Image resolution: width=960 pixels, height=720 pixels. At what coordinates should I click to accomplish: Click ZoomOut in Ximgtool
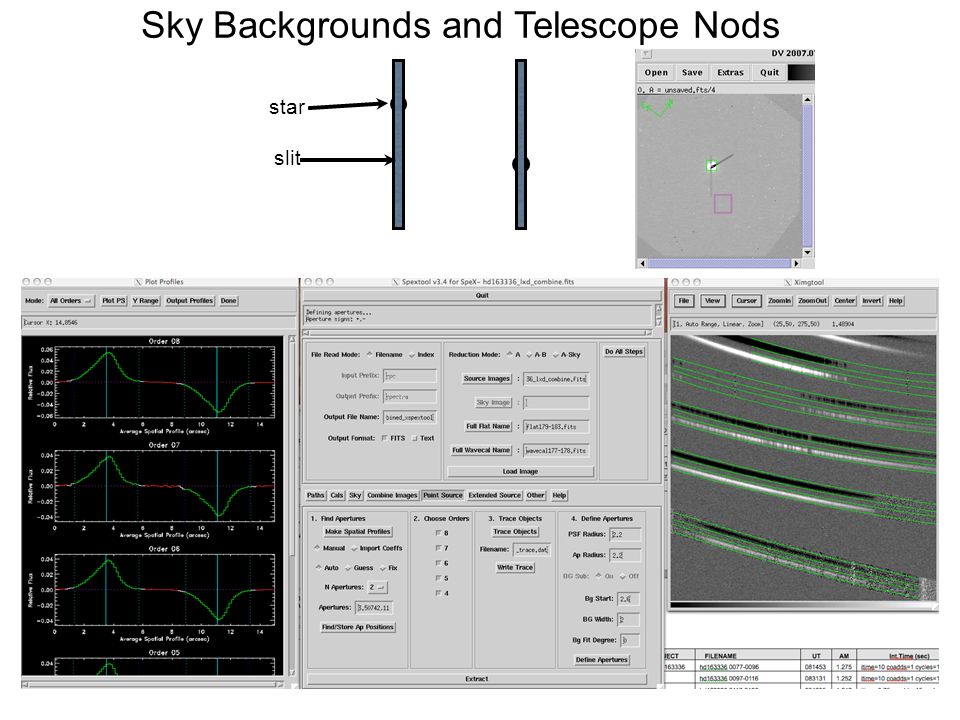(812, 301)
